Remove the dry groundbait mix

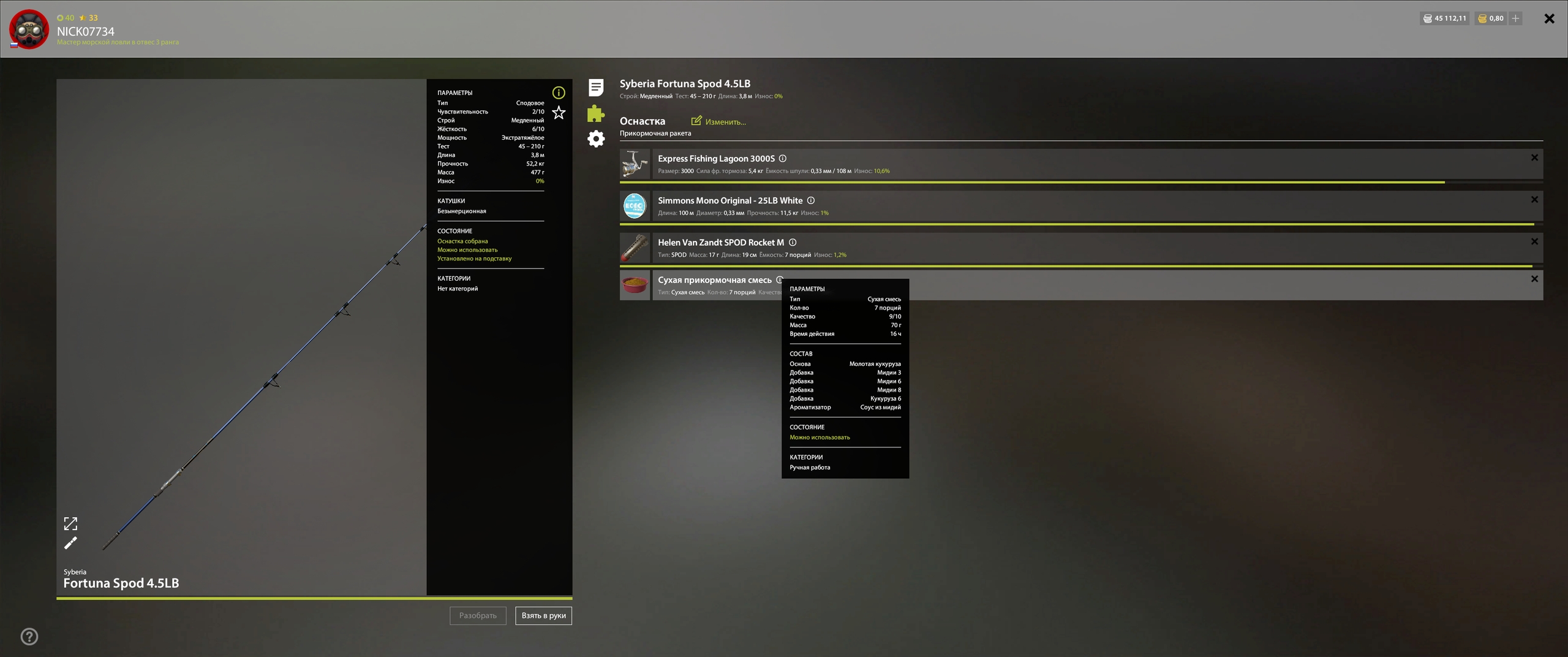click(1534, 279)
